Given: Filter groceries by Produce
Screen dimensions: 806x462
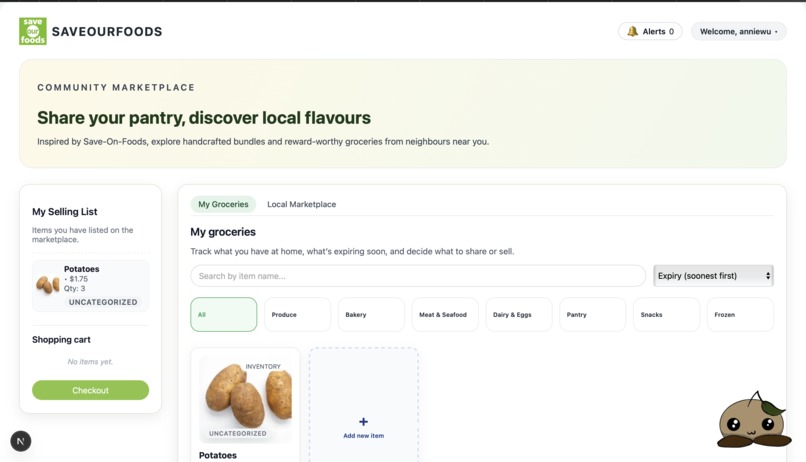Looking at the screenshot, I should click(297, 315).
